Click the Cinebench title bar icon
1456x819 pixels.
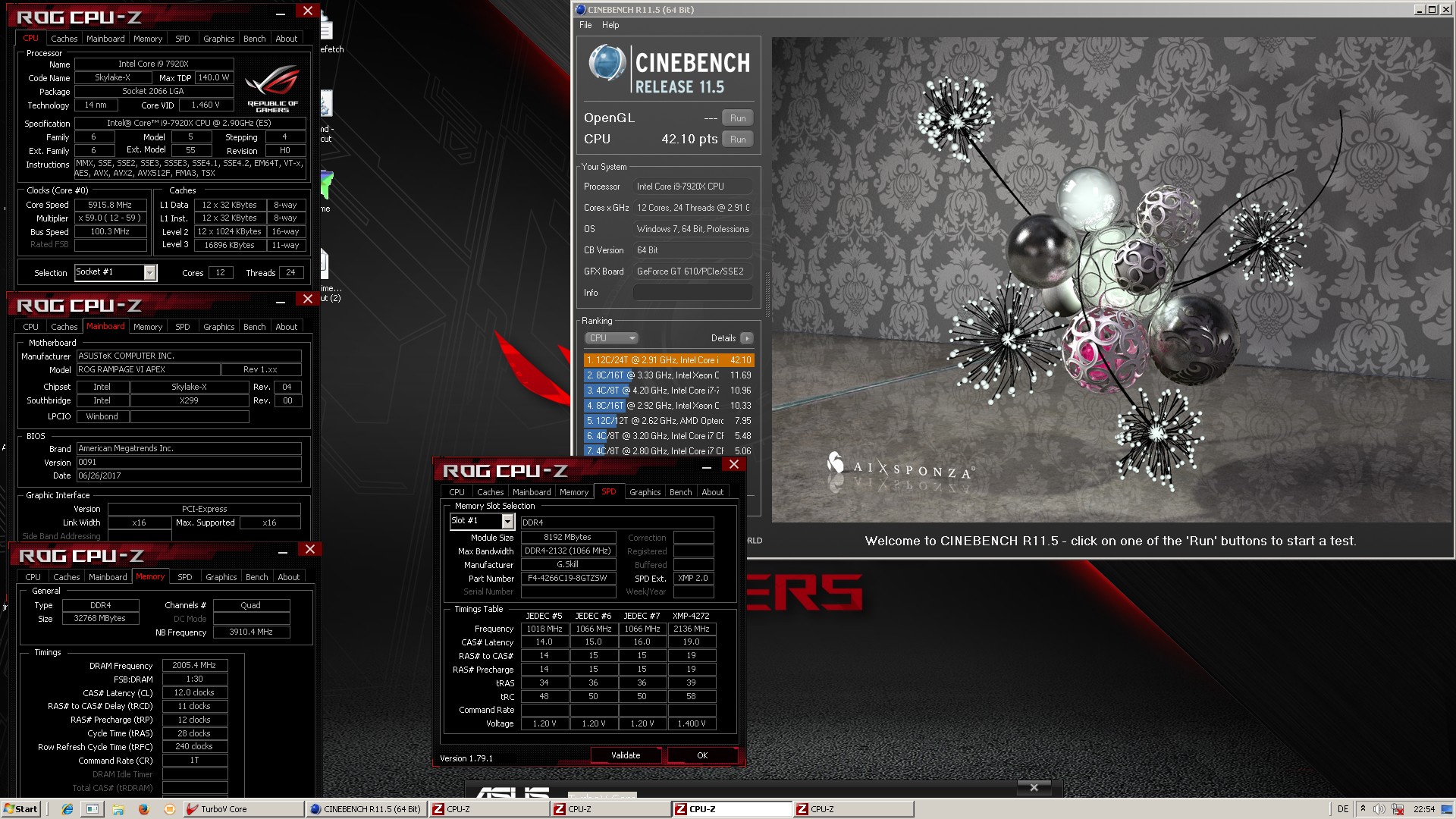581,10
